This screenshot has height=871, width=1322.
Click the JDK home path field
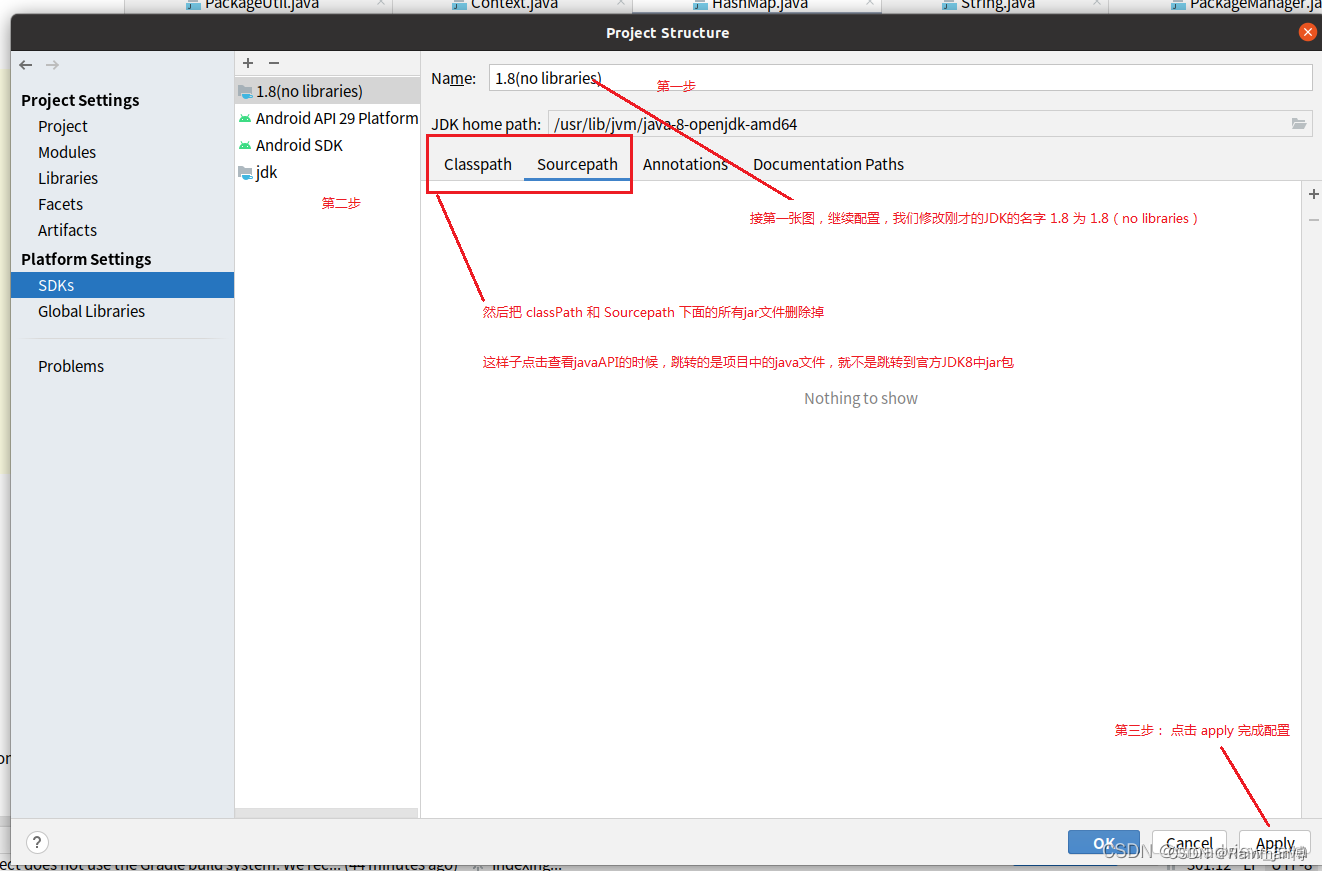click(917, 124)
